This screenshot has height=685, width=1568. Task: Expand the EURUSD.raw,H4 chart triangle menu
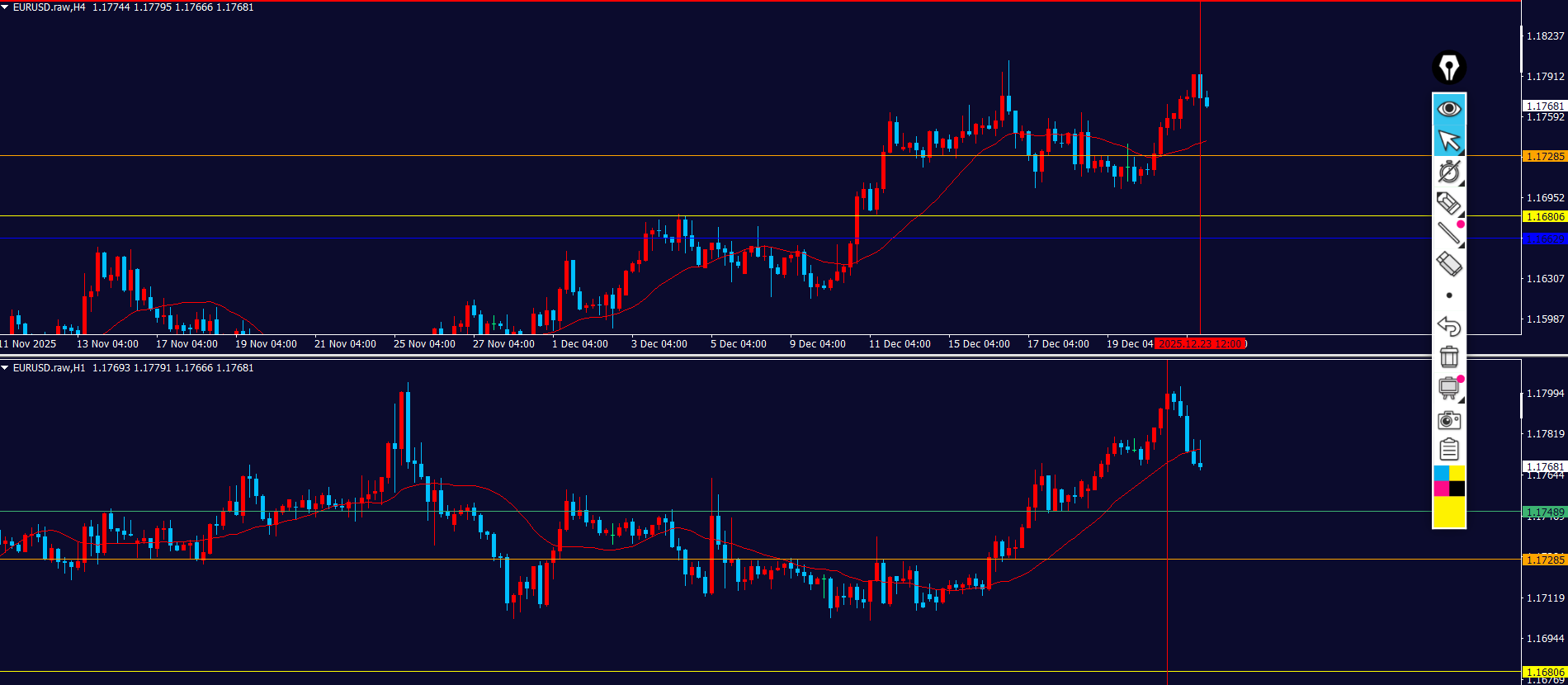pyautogui.click(x=5, y=7)
